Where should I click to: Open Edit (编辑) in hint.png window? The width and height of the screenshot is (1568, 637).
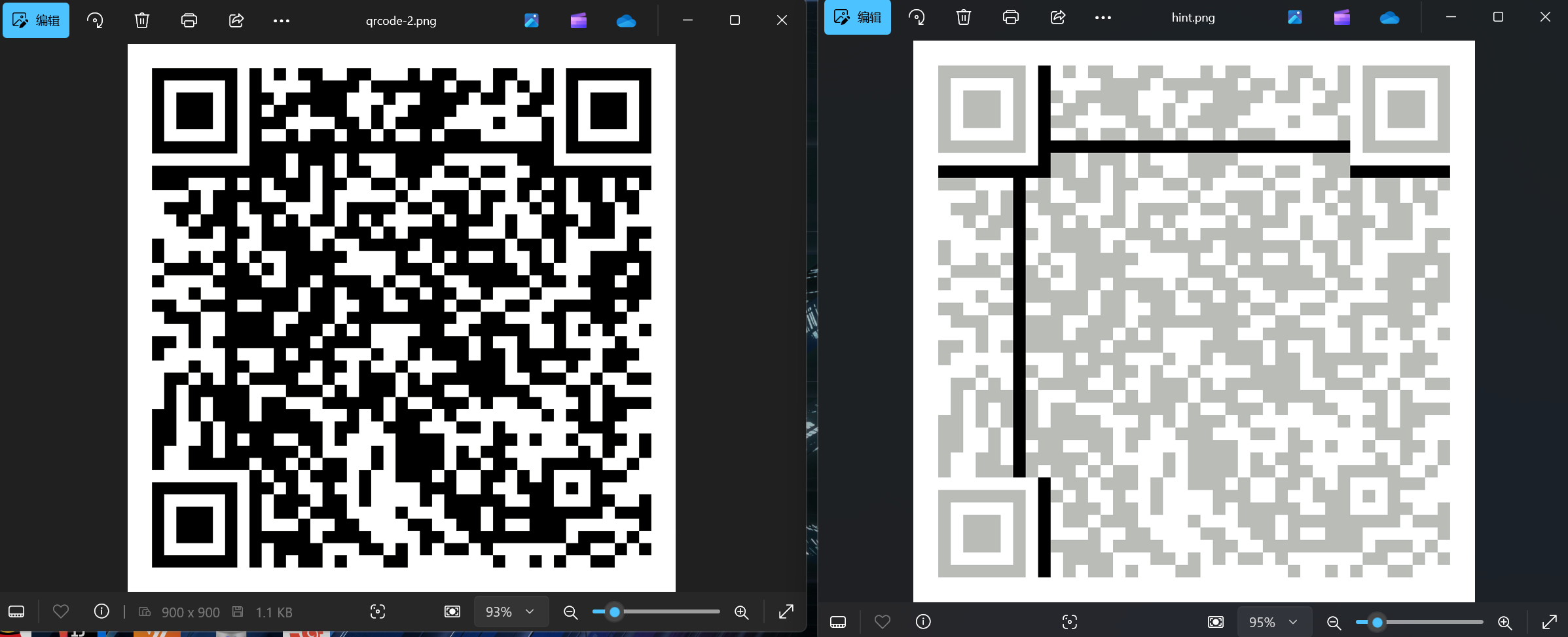[x=858, y=17]
